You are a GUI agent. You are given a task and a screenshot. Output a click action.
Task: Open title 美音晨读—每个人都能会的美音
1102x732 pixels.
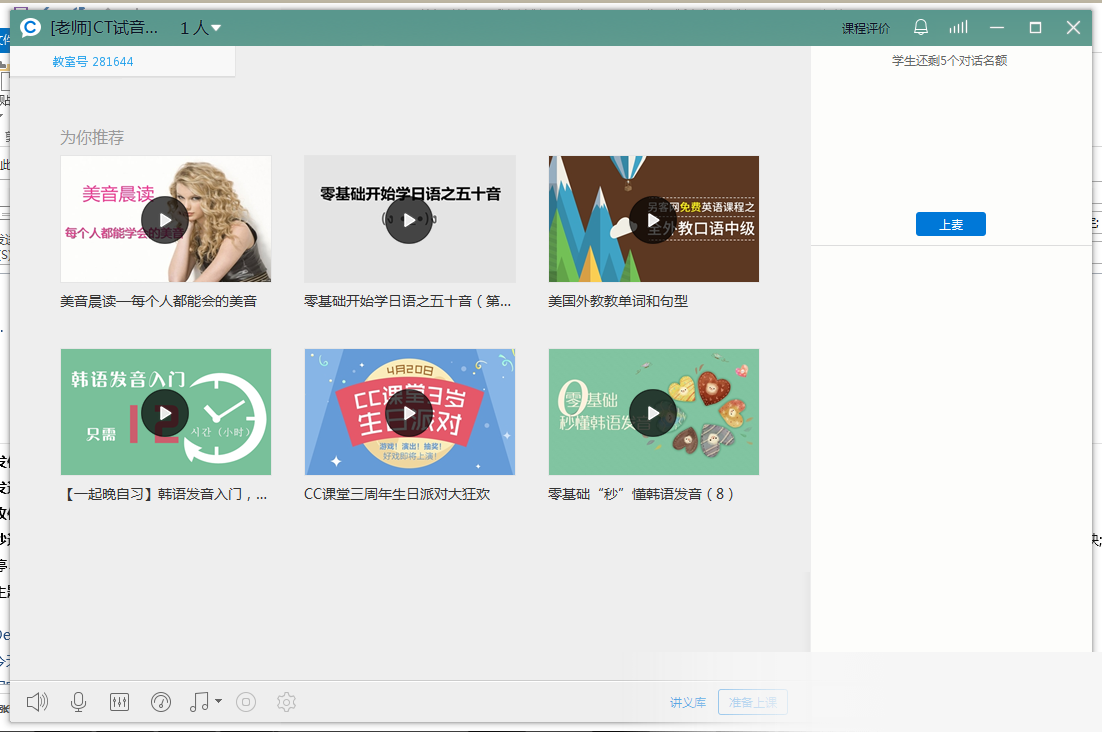pyautogui.click(x=158, y=301)
